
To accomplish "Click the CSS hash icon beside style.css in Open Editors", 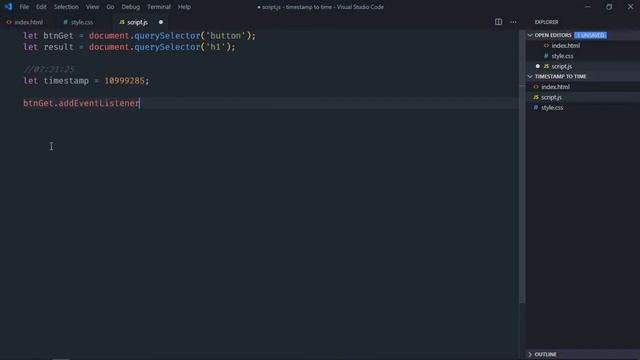I will click(546, 56).
